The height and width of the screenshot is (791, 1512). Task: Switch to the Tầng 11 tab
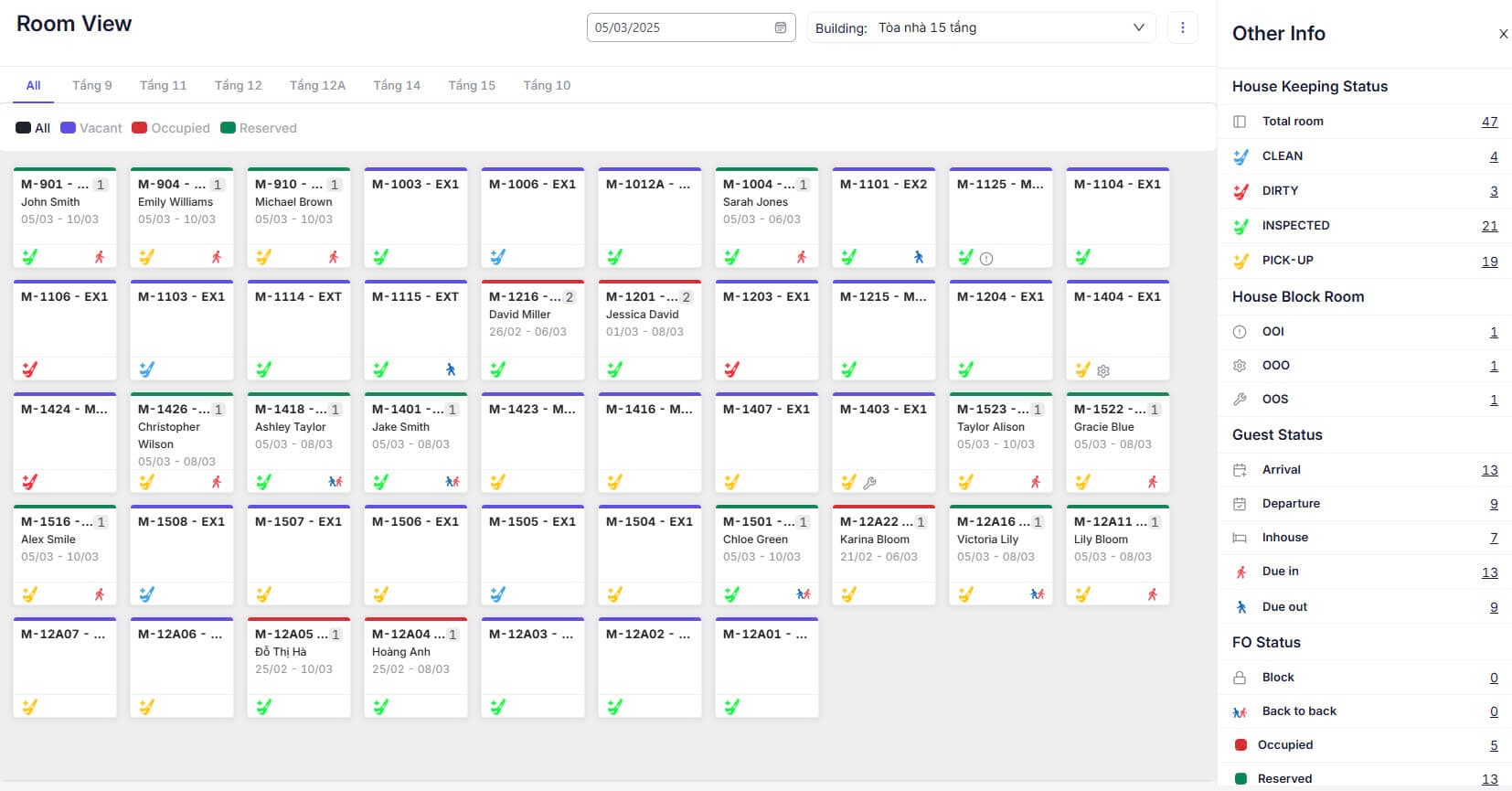163,85
